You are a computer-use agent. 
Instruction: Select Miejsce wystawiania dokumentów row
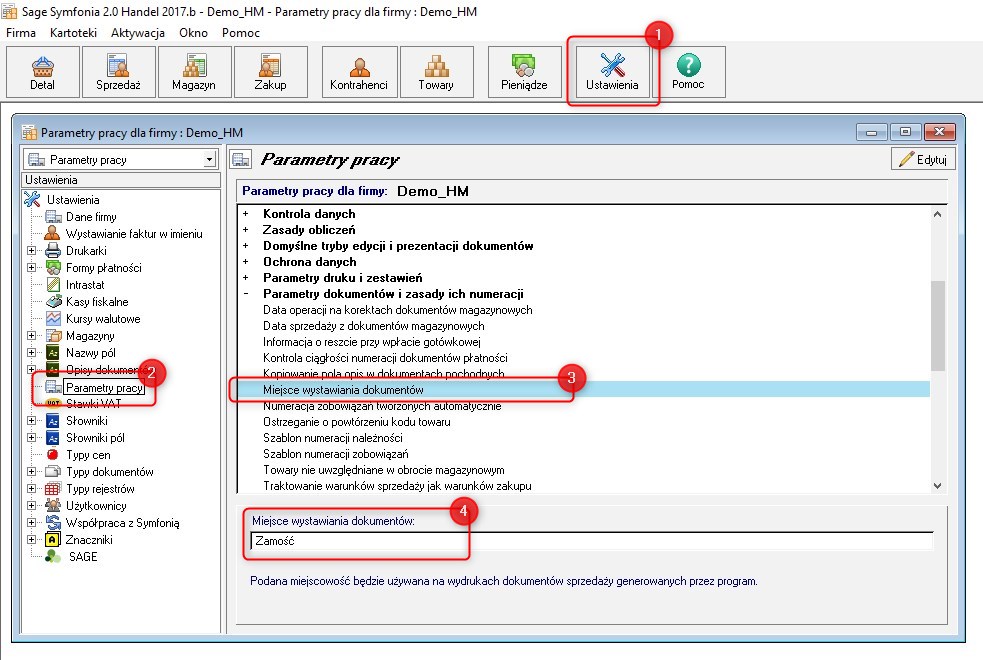[584, 390]
